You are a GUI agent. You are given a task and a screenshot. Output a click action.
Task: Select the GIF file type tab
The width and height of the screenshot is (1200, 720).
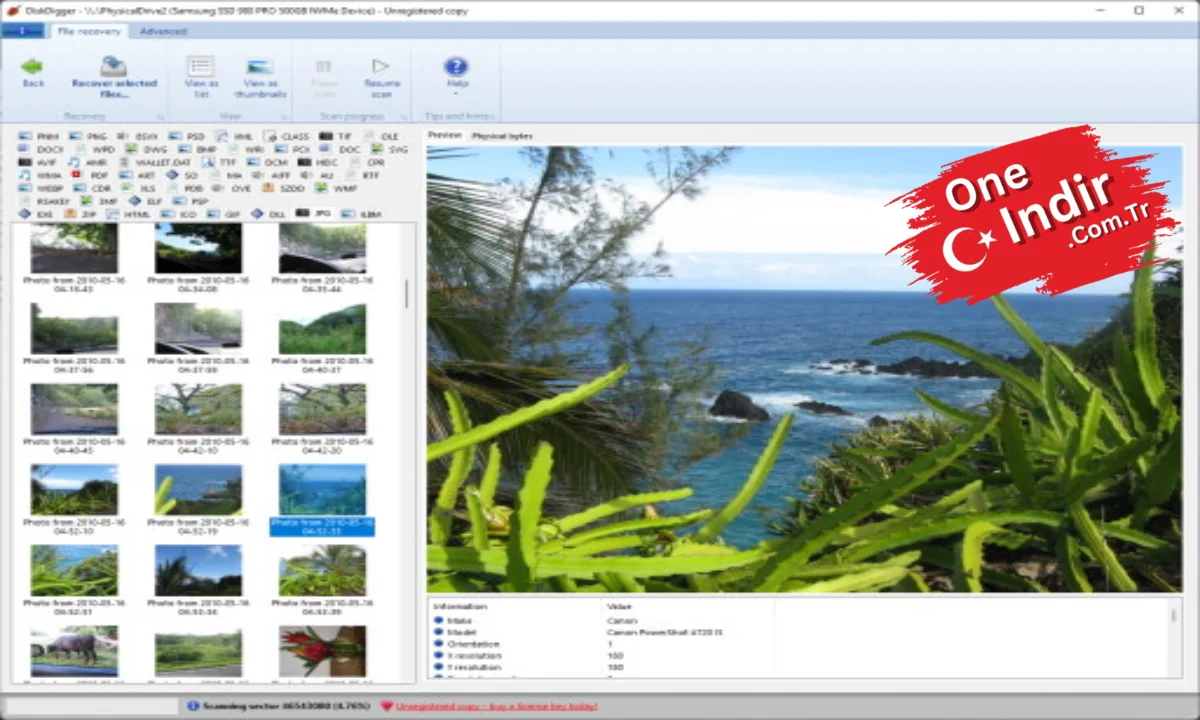[222, 214]
